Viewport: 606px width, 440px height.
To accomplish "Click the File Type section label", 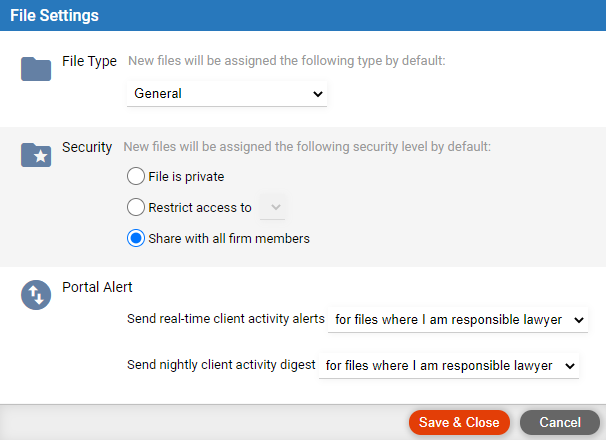I will point(89,61).
